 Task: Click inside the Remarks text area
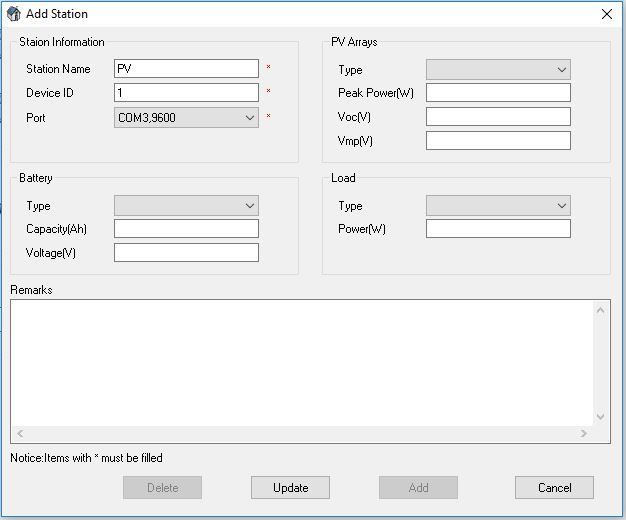pos(300,362)
